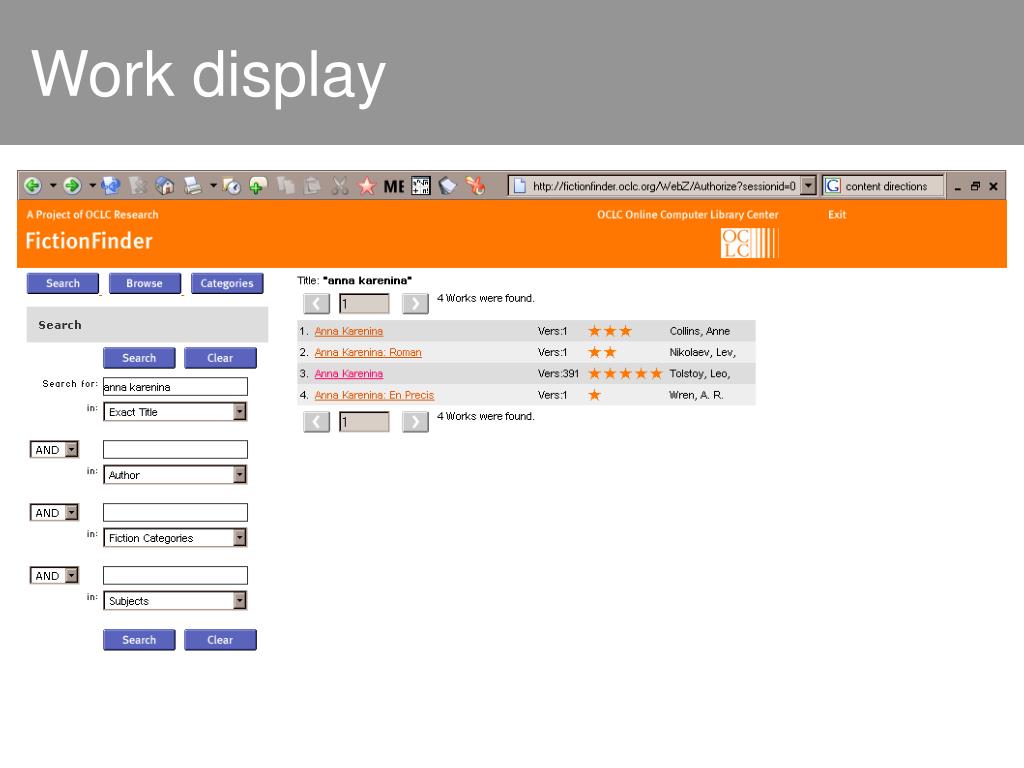Image resolution: width=1024 pixels, height=768 pixels.
Task: Click the ME toolbar button
Action: [394, 187]
